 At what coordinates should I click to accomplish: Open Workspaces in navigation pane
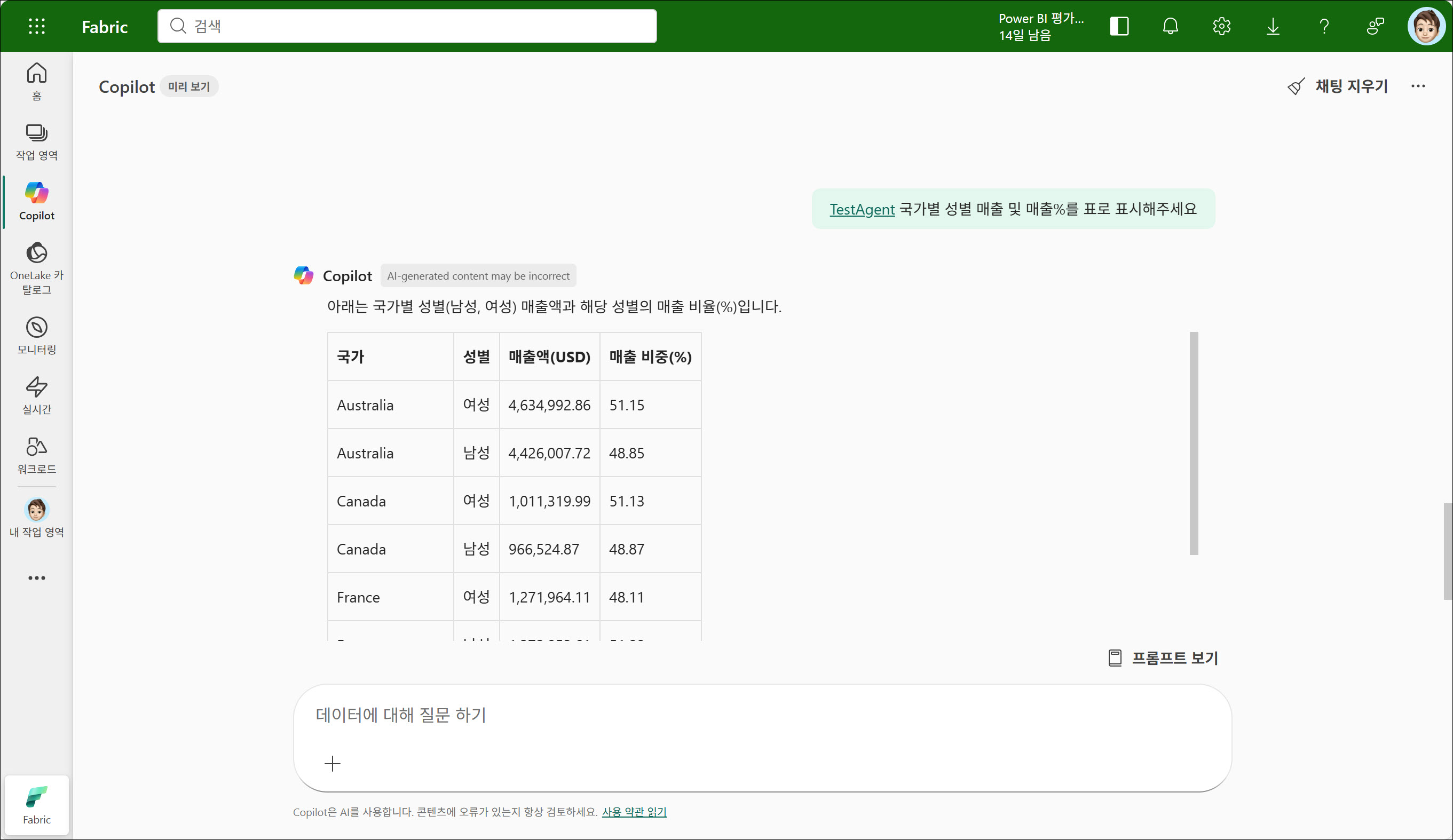pos(36,142)
